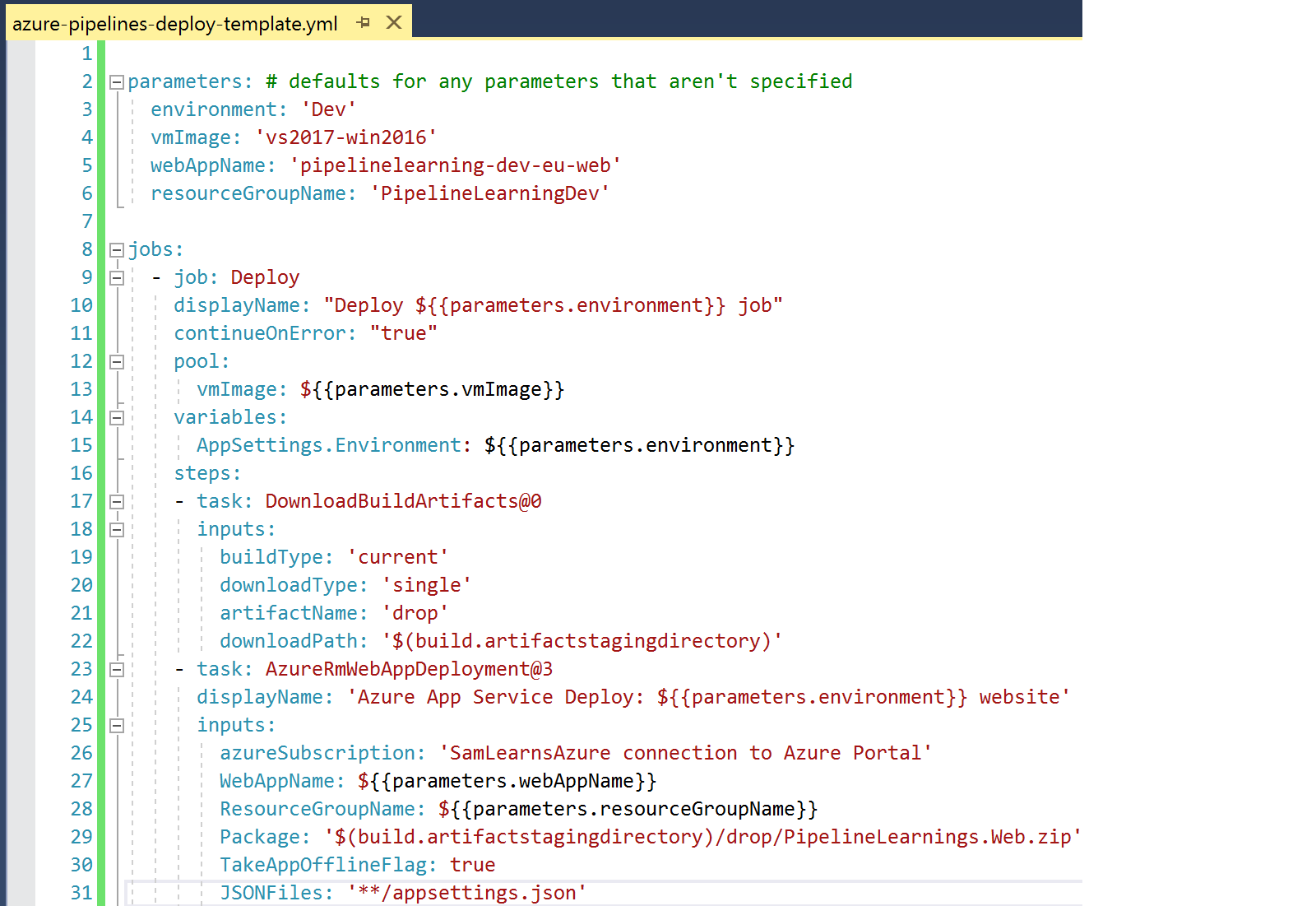The height and width of the screenshot is (906, 1316).
Task: Click the TakeAppOfflineFlag true value
Action: pos(472,865)
